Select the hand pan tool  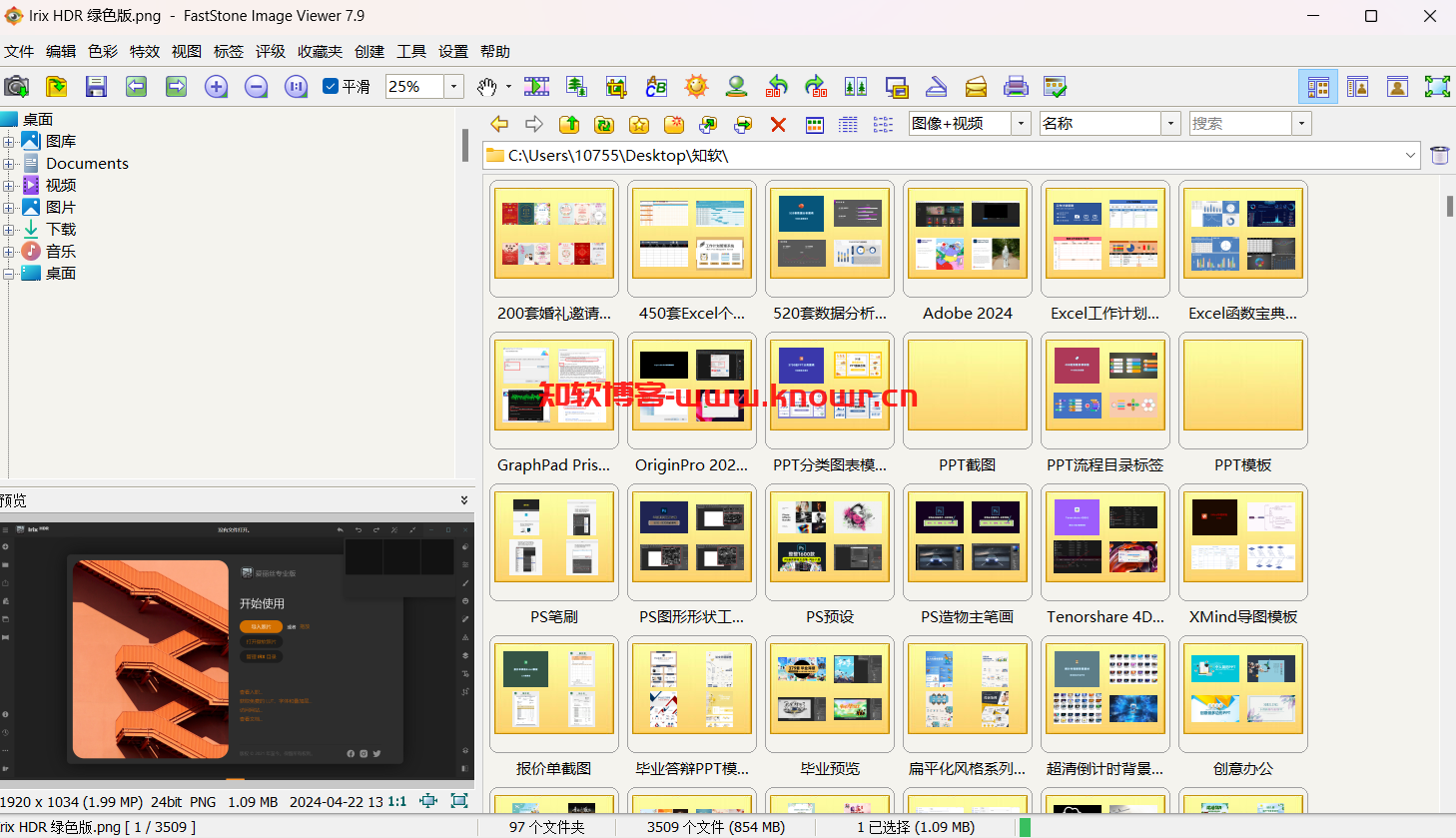(x=486, y=87)
